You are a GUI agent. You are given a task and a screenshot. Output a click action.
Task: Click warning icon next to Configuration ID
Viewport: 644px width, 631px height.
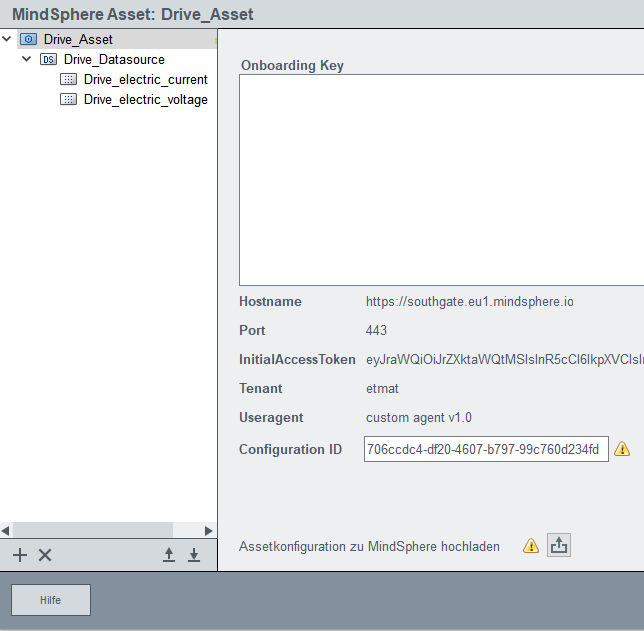[x=622, y=449]
